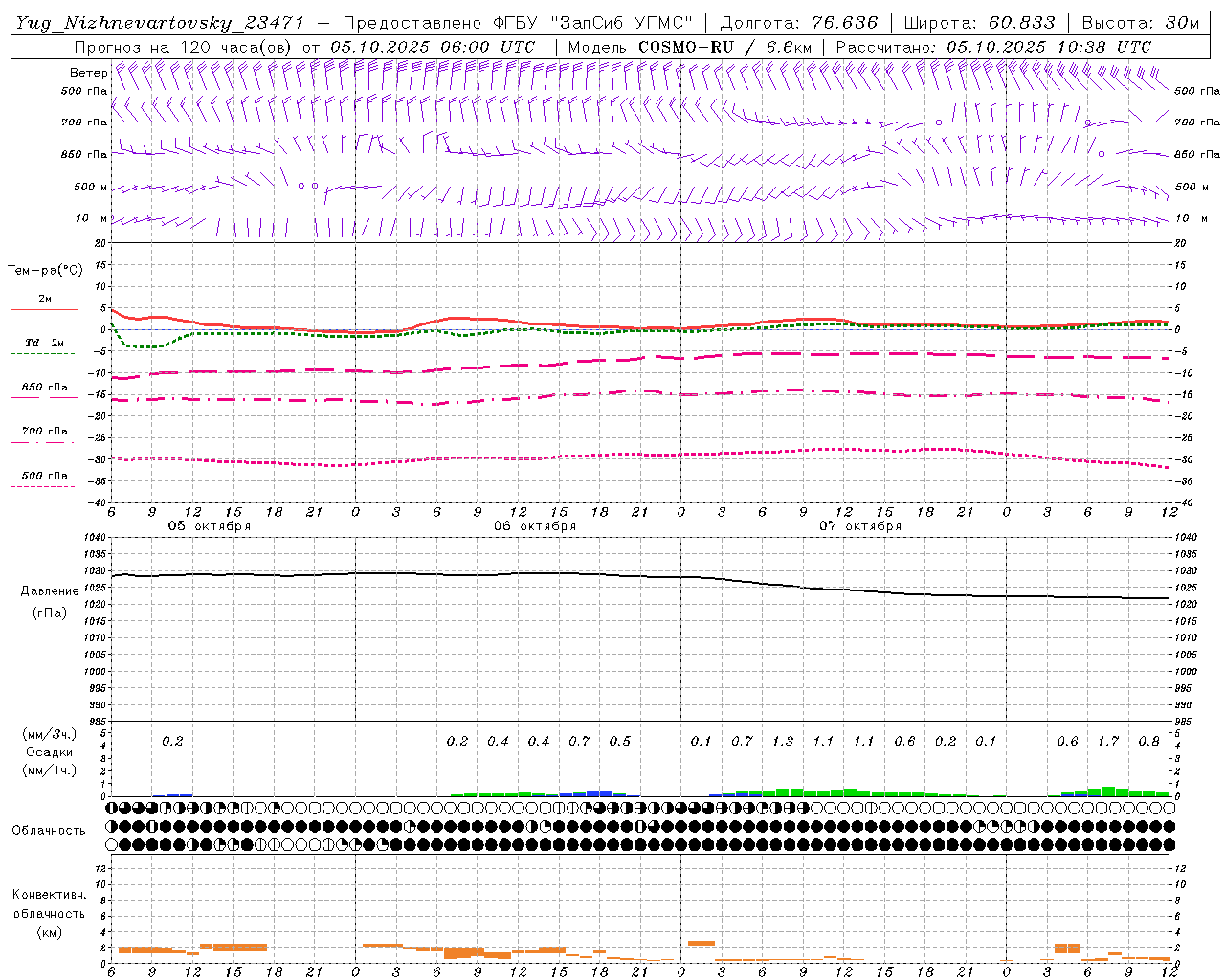Screen dimensions: 1225x980
Task: Click the Td 2м dew point legend label
Action: tap(44, 343)
